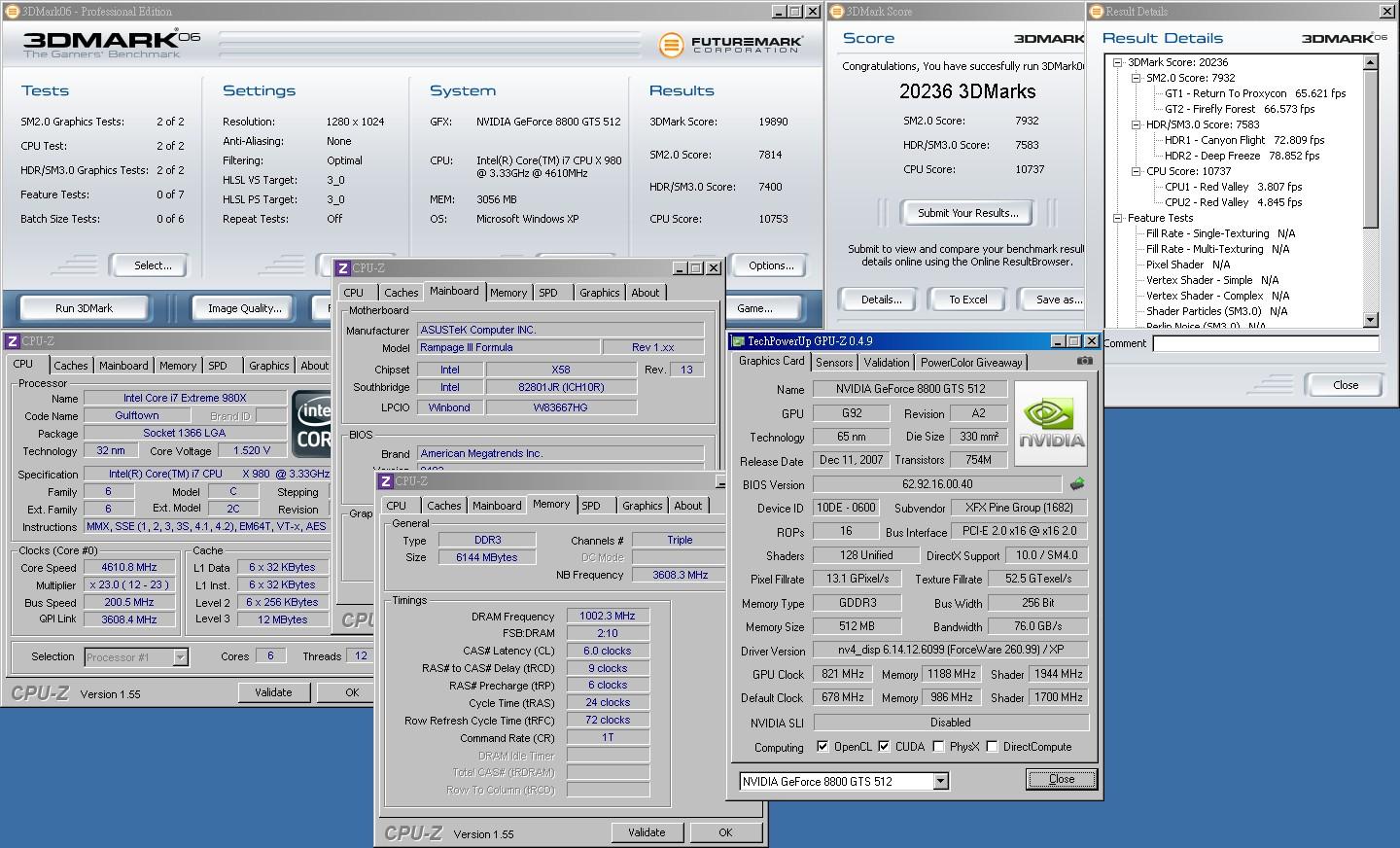Click the Core Speed 4610.8 MHz value

[129, 567]
